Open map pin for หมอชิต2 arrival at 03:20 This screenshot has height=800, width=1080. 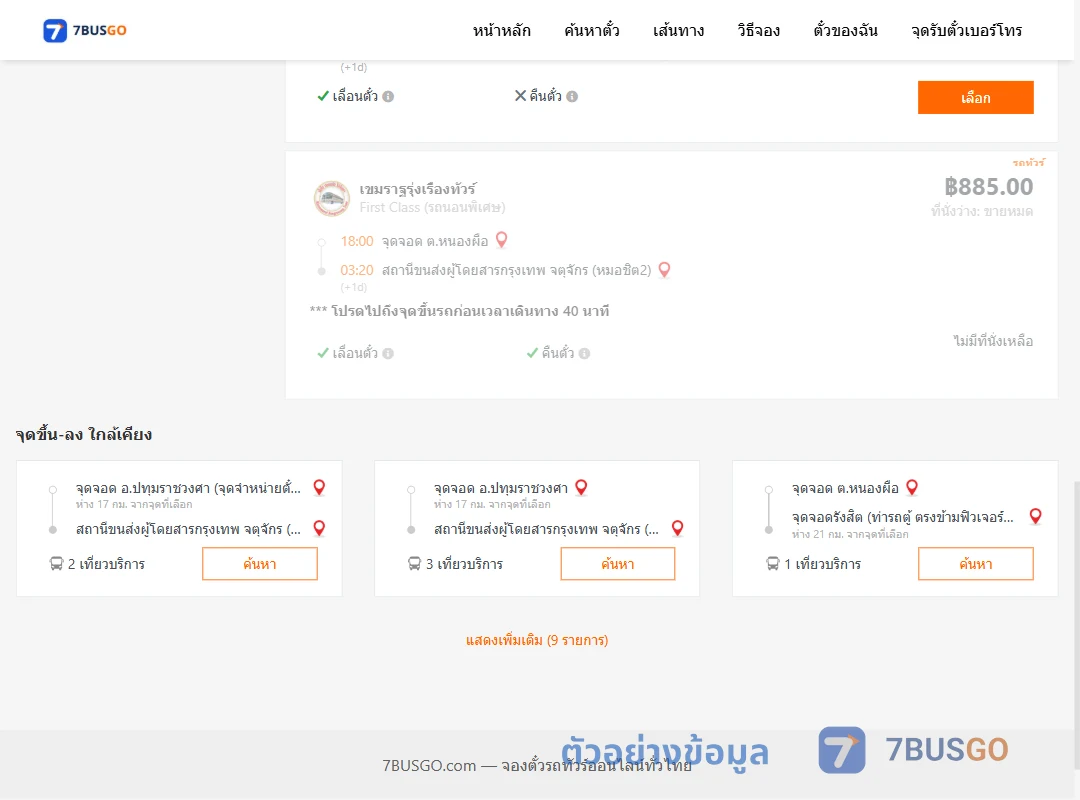click(664, 269)
